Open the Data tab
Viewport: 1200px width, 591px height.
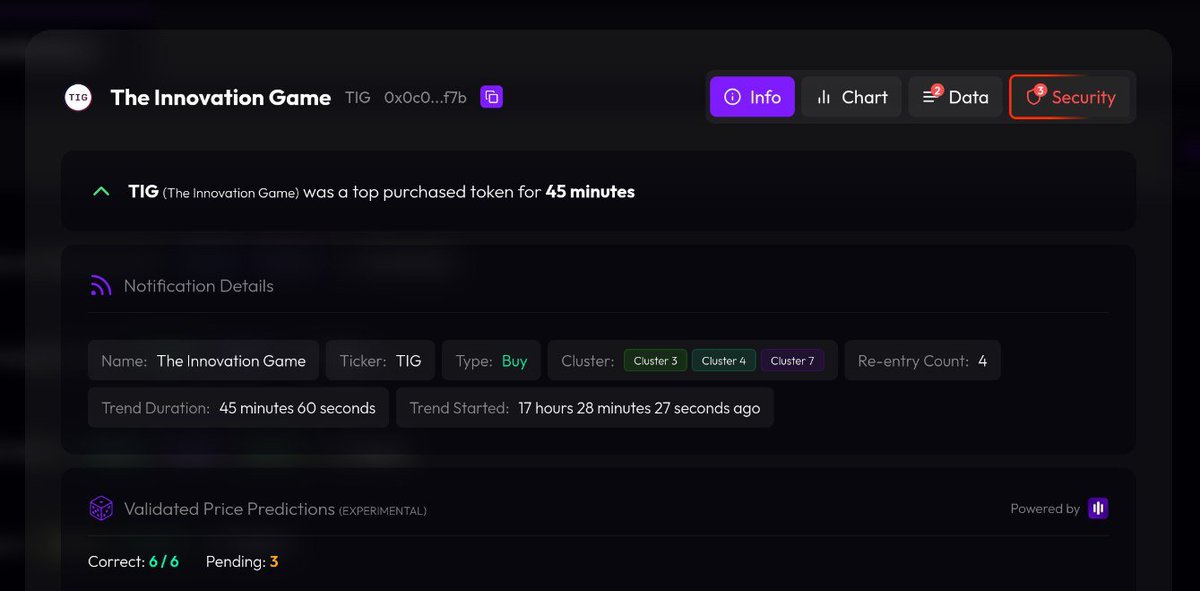click(955, 97)
